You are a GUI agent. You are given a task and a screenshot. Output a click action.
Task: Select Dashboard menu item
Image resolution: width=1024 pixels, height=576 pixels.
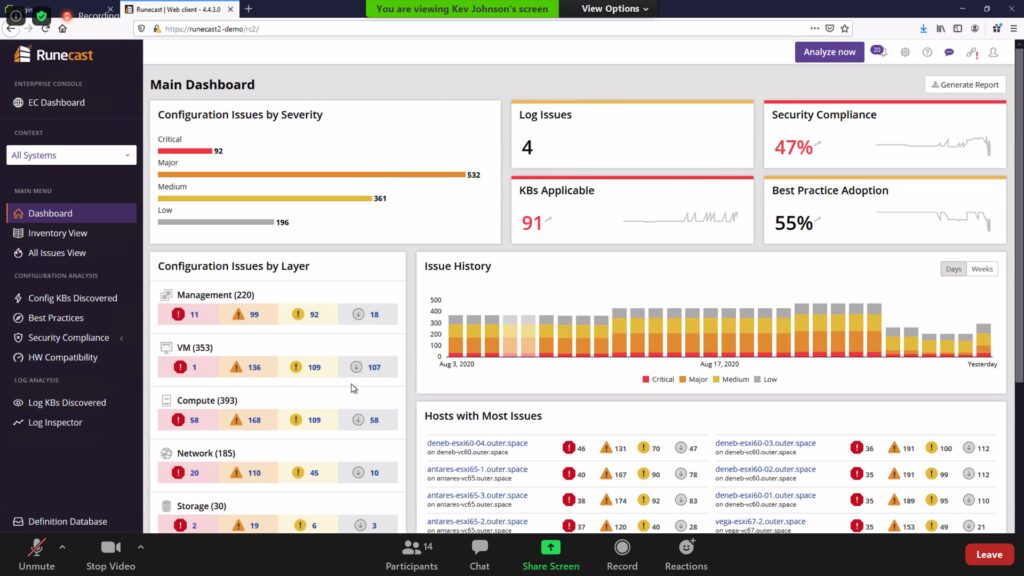(71, 213)
